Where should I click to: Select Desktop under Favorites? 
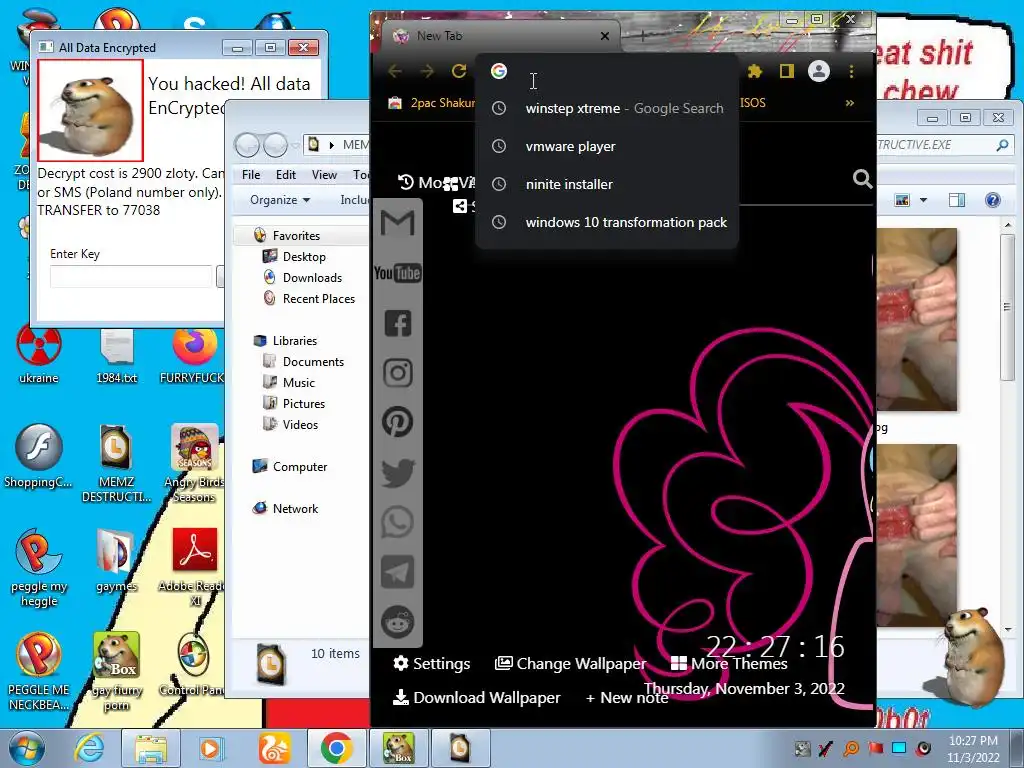coord(304,257)
